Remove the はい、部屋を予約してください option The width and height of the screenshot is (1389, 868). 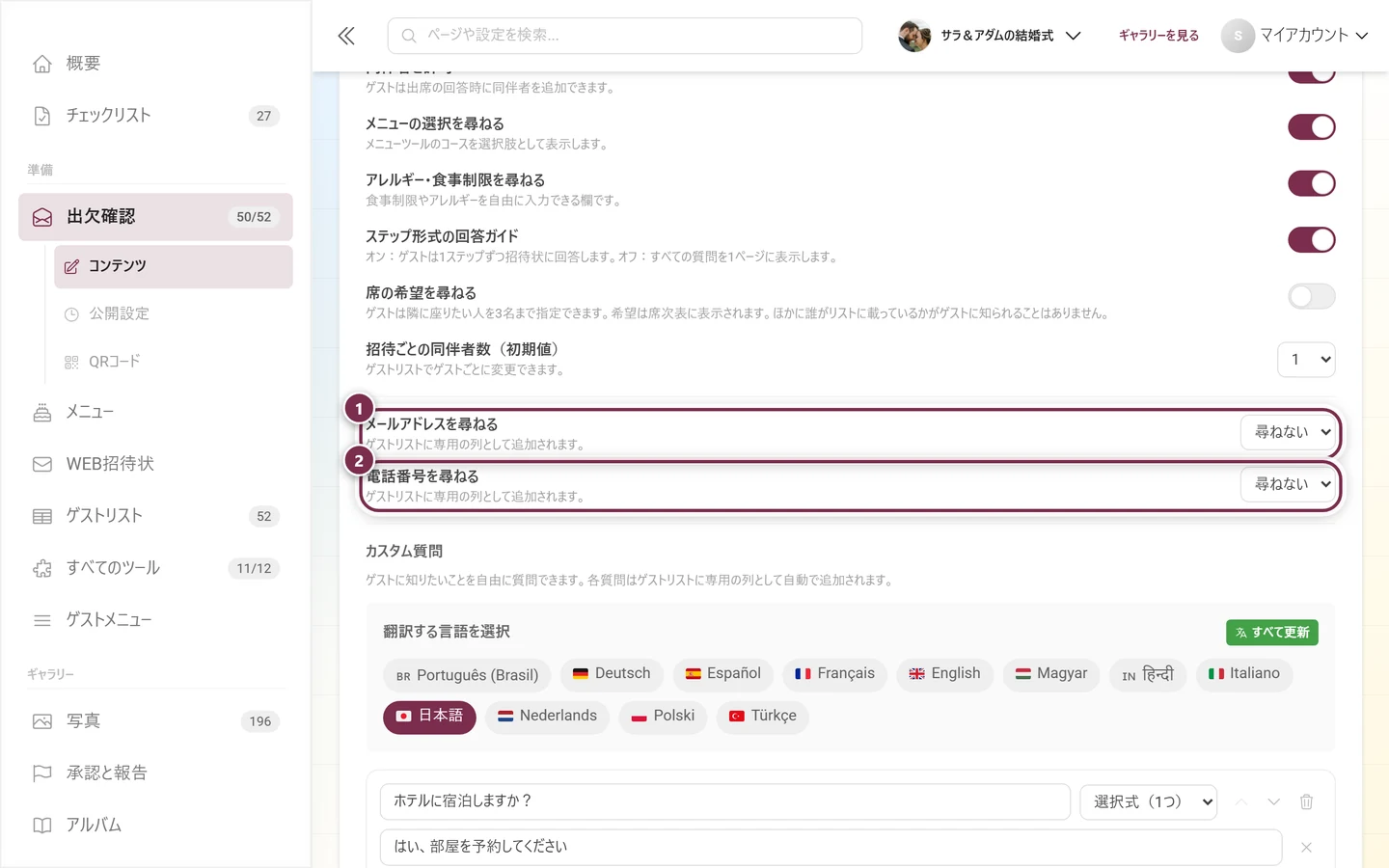point(1306,847)
